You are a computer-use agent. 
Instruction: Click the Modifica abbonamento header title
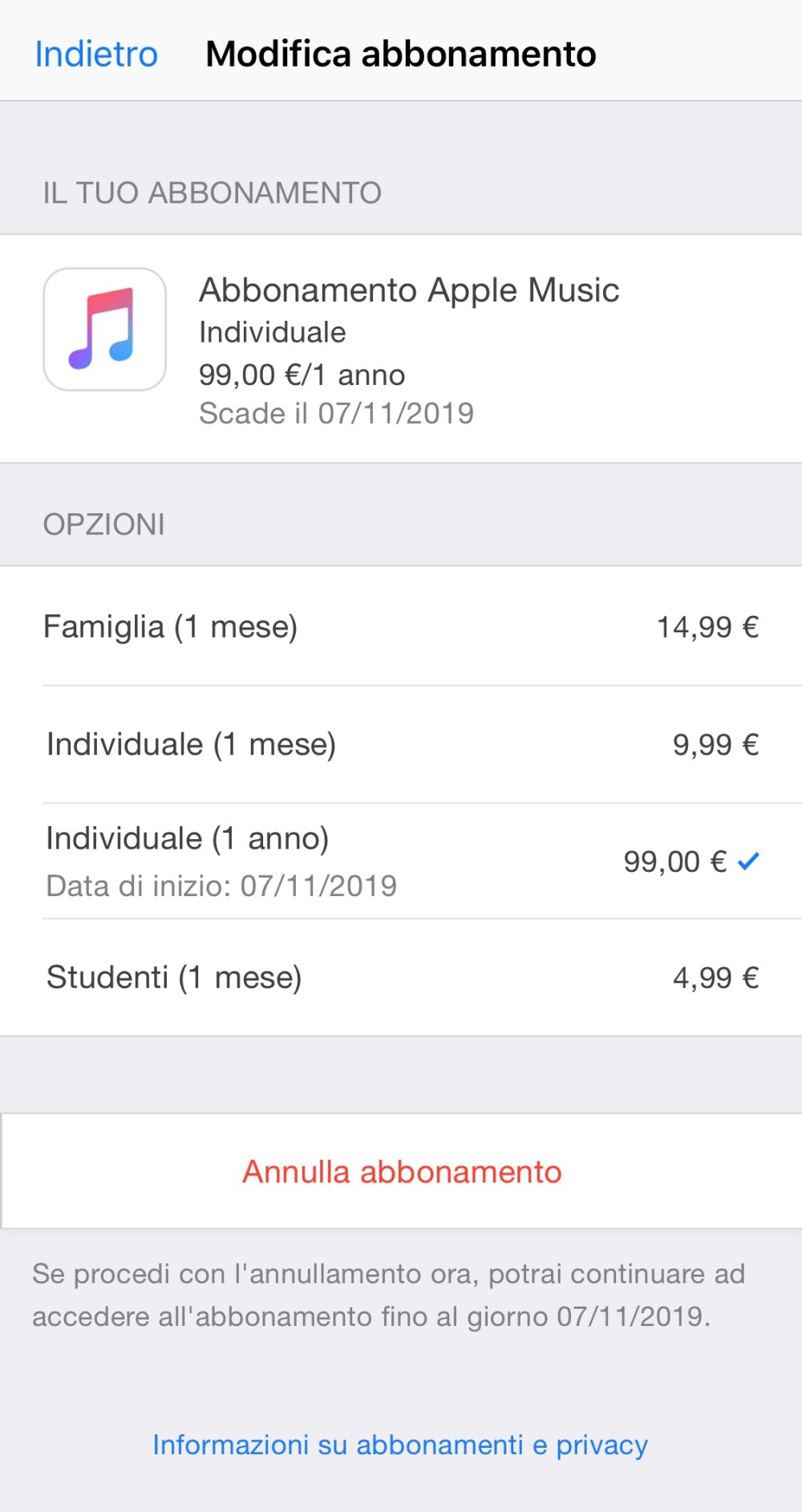pos(401,54)
